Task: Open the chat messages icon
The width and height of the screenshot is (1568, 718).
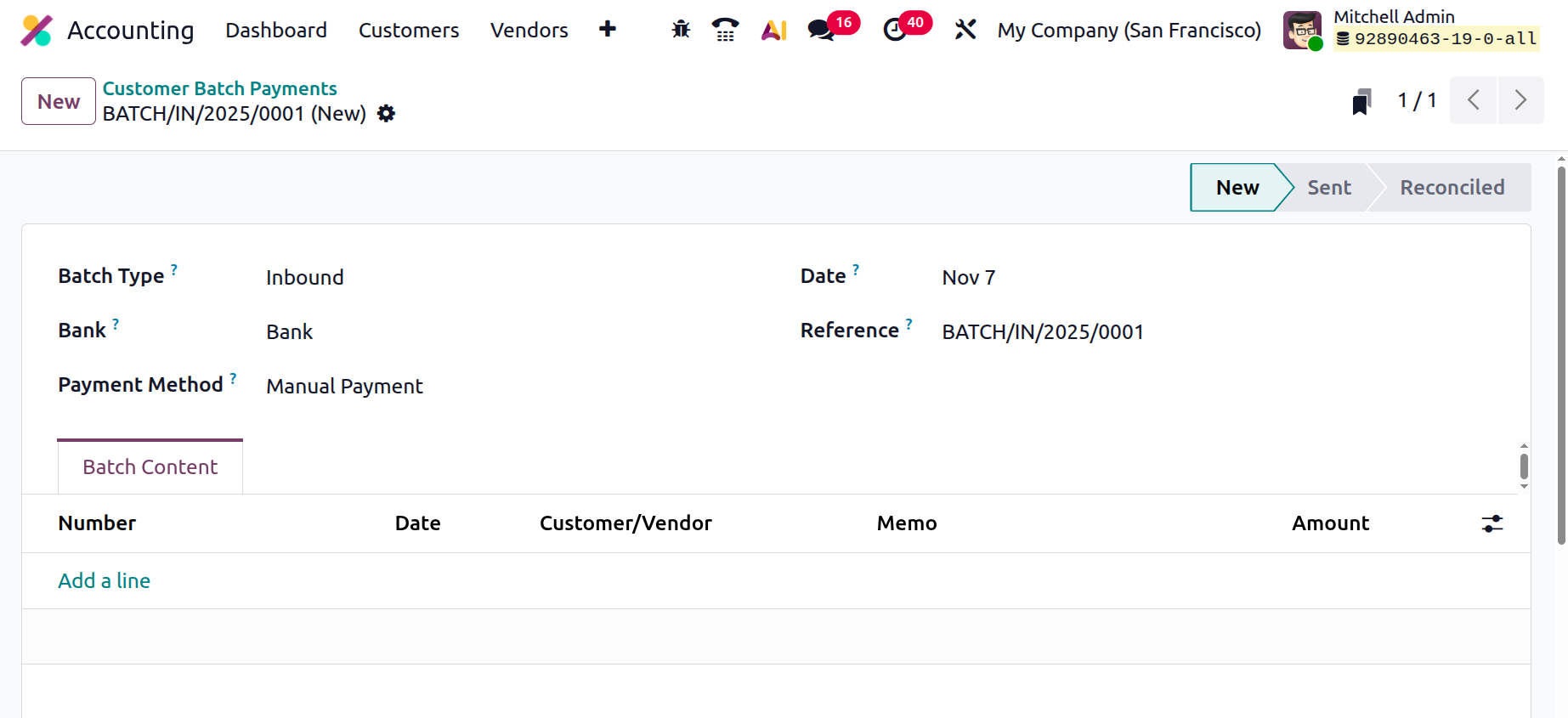Action: (x=821, y=30)
